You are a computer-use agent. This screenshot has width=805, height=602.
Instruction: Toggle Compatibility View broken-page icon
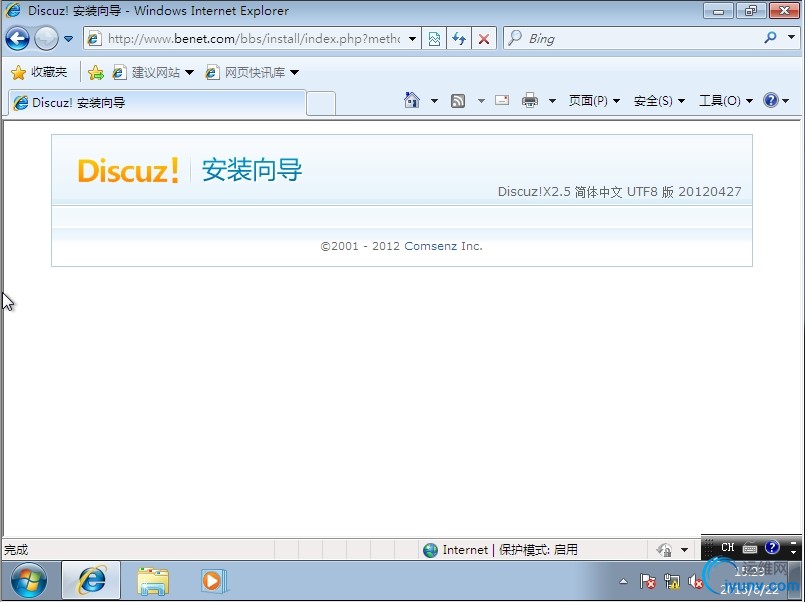(434, 38)
